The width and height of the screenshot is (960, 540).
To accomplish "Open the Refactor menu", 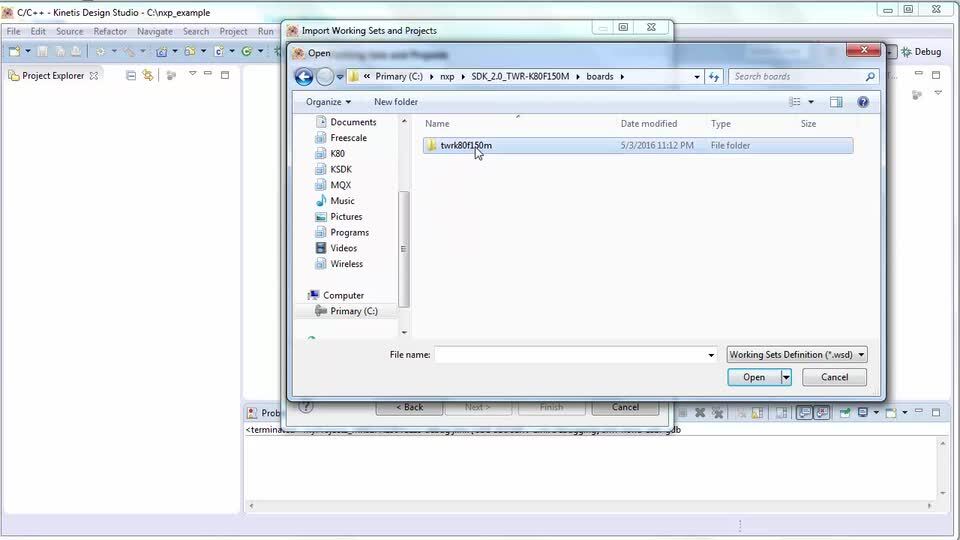I will 110,31.
